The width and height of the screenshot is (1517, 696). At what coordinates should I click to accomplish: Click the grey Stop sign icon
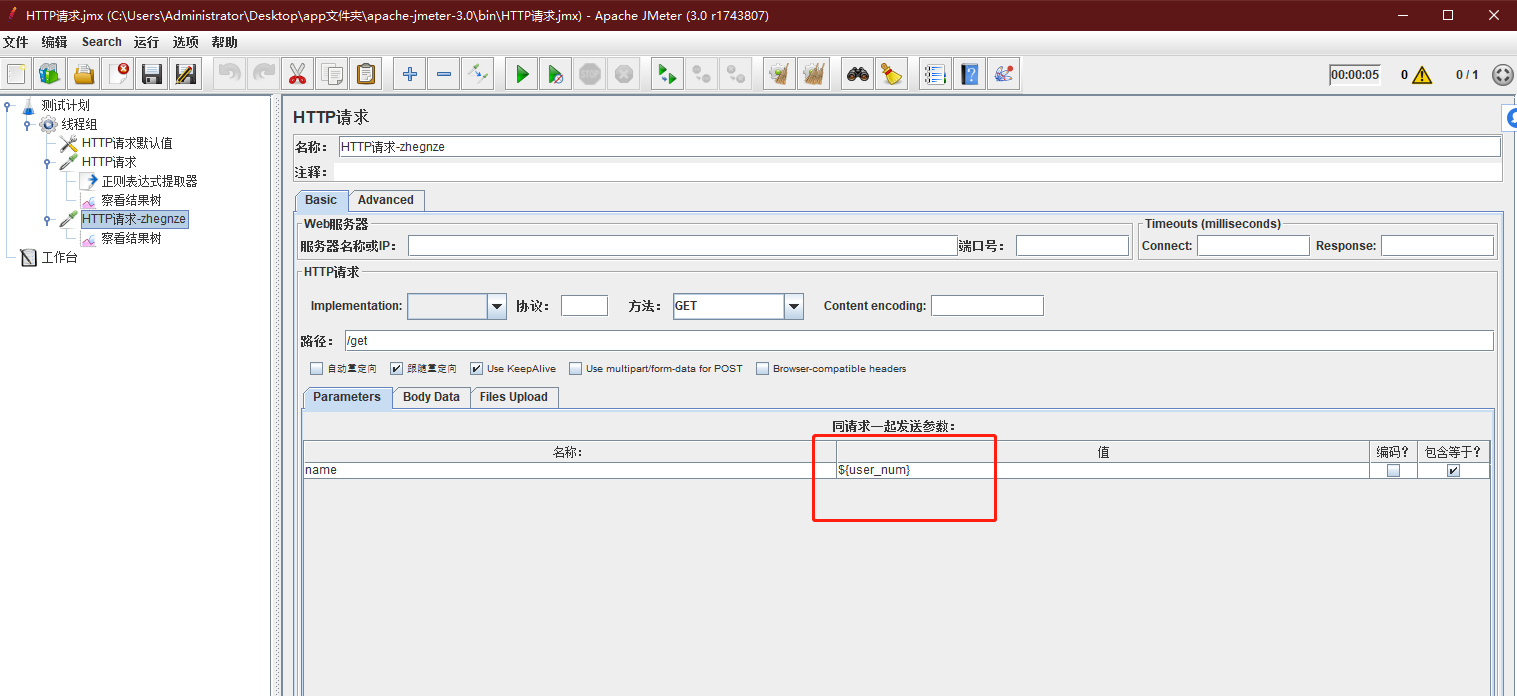(x=590, y=74)
